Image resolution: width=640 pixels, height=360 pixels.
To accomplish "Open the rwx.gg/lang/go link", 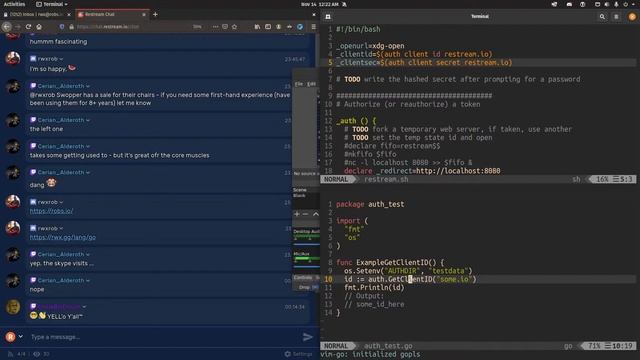I will (63, 237).
